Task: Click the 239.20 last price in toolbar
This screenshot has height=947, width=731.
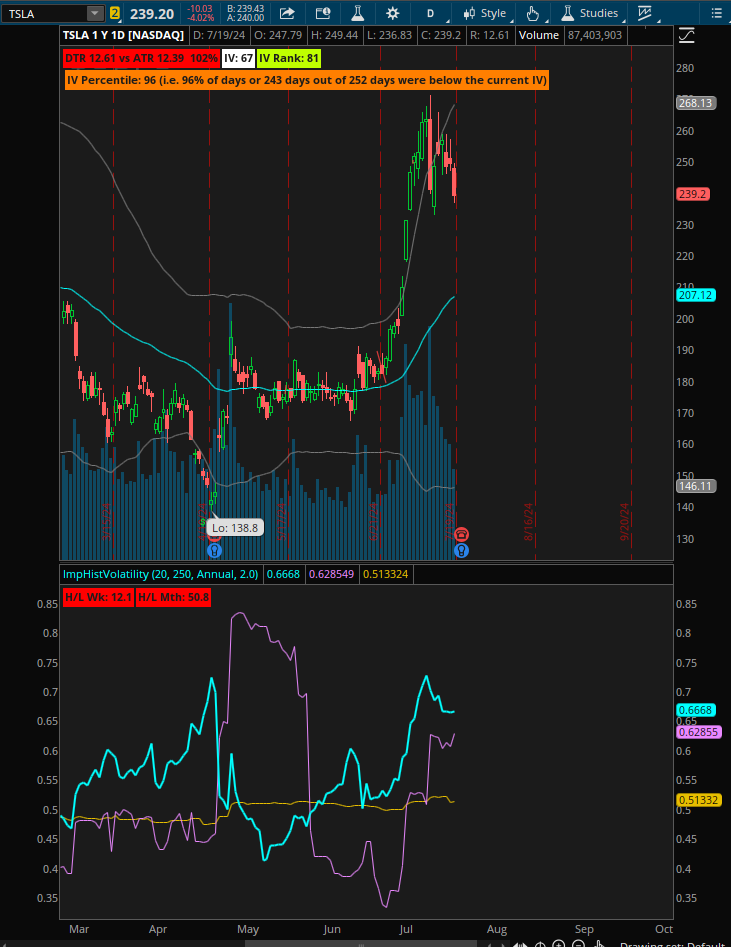Action: pos(152,13)
